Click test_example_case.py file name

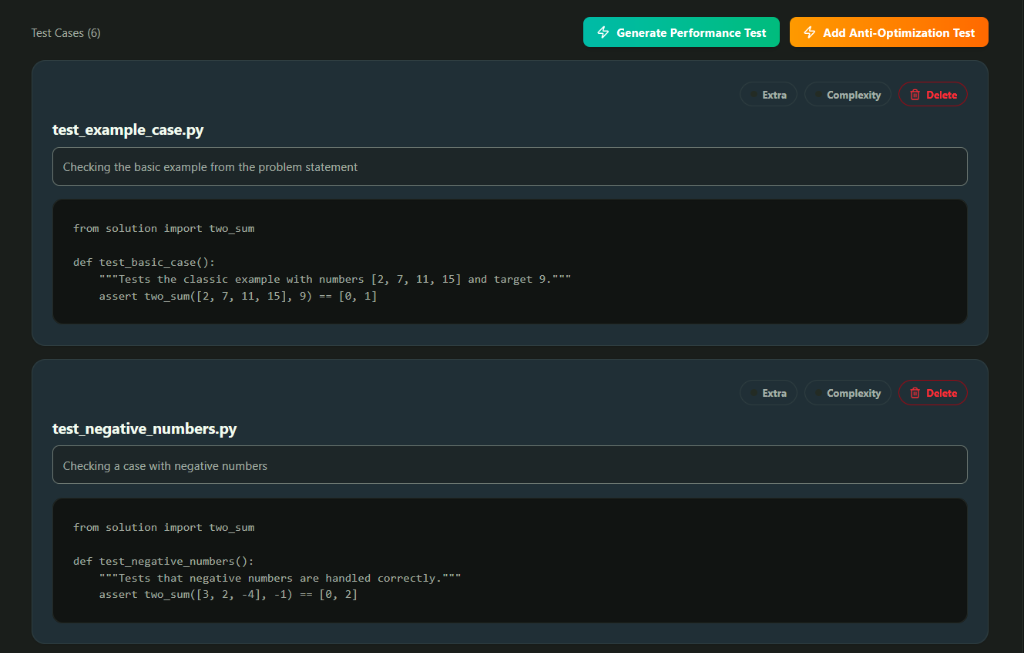[128, 130]
